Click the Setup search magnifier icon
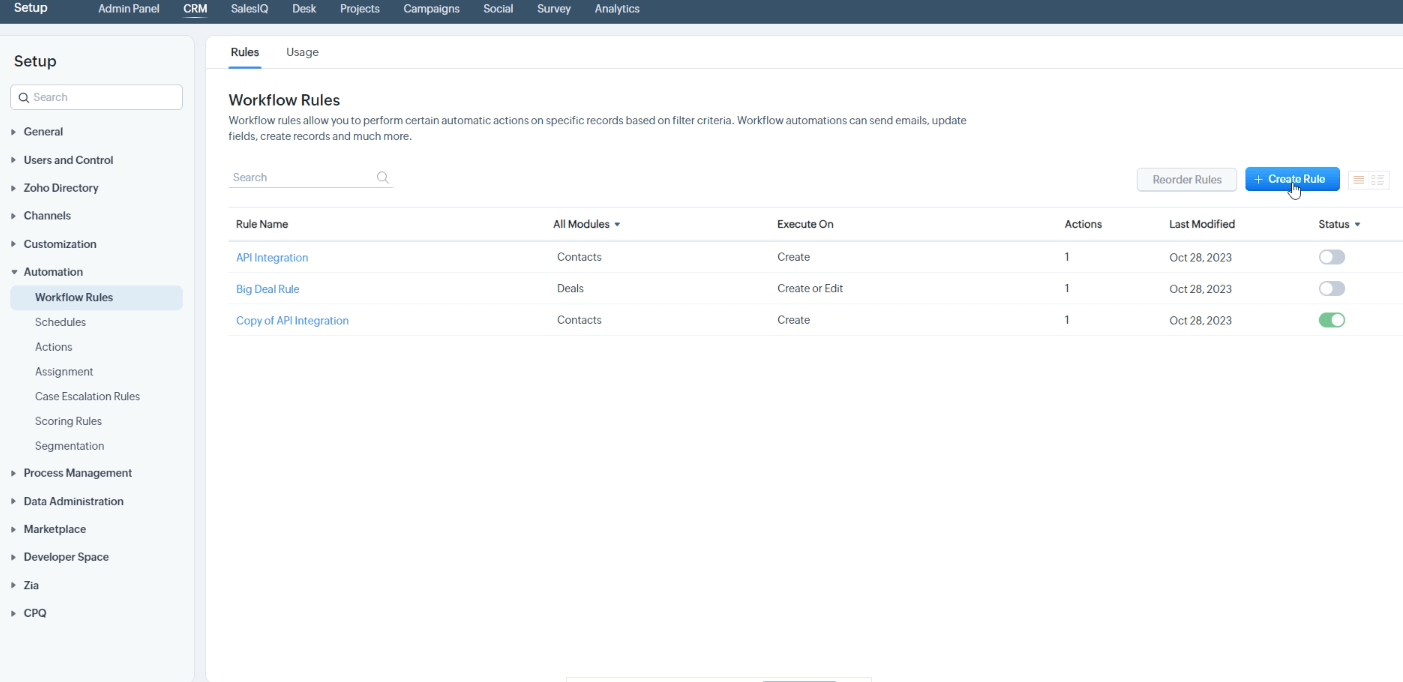 click(24, 97)
